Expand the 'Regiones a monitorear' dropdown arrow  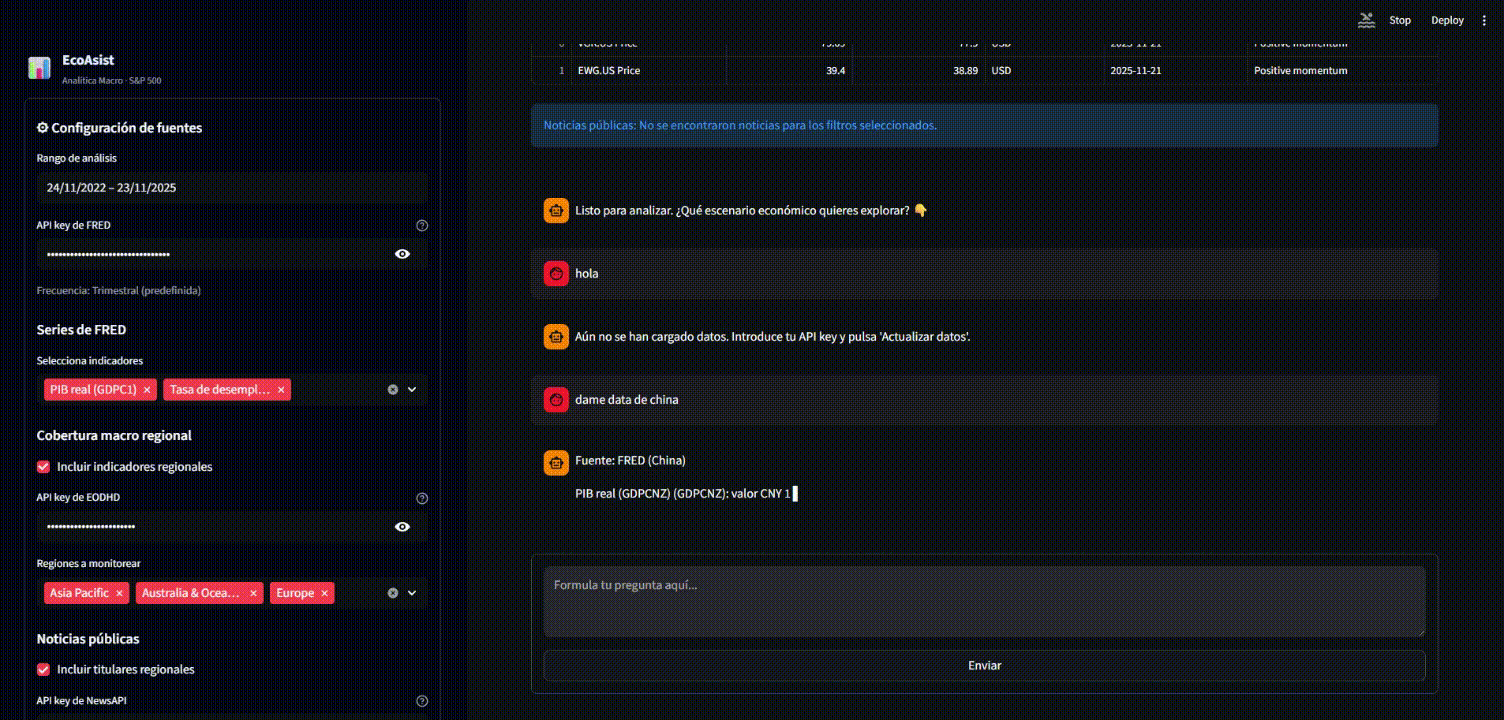coord(411,593)
